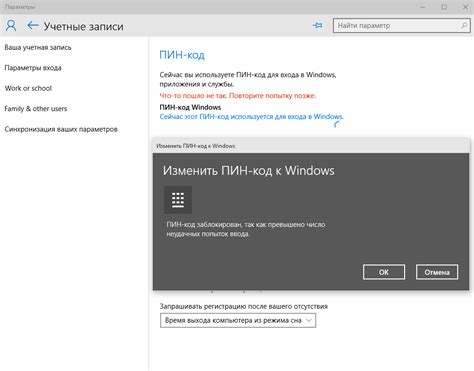
Task: Pin the settings page with pin icon
Action: tap(317, 25)
